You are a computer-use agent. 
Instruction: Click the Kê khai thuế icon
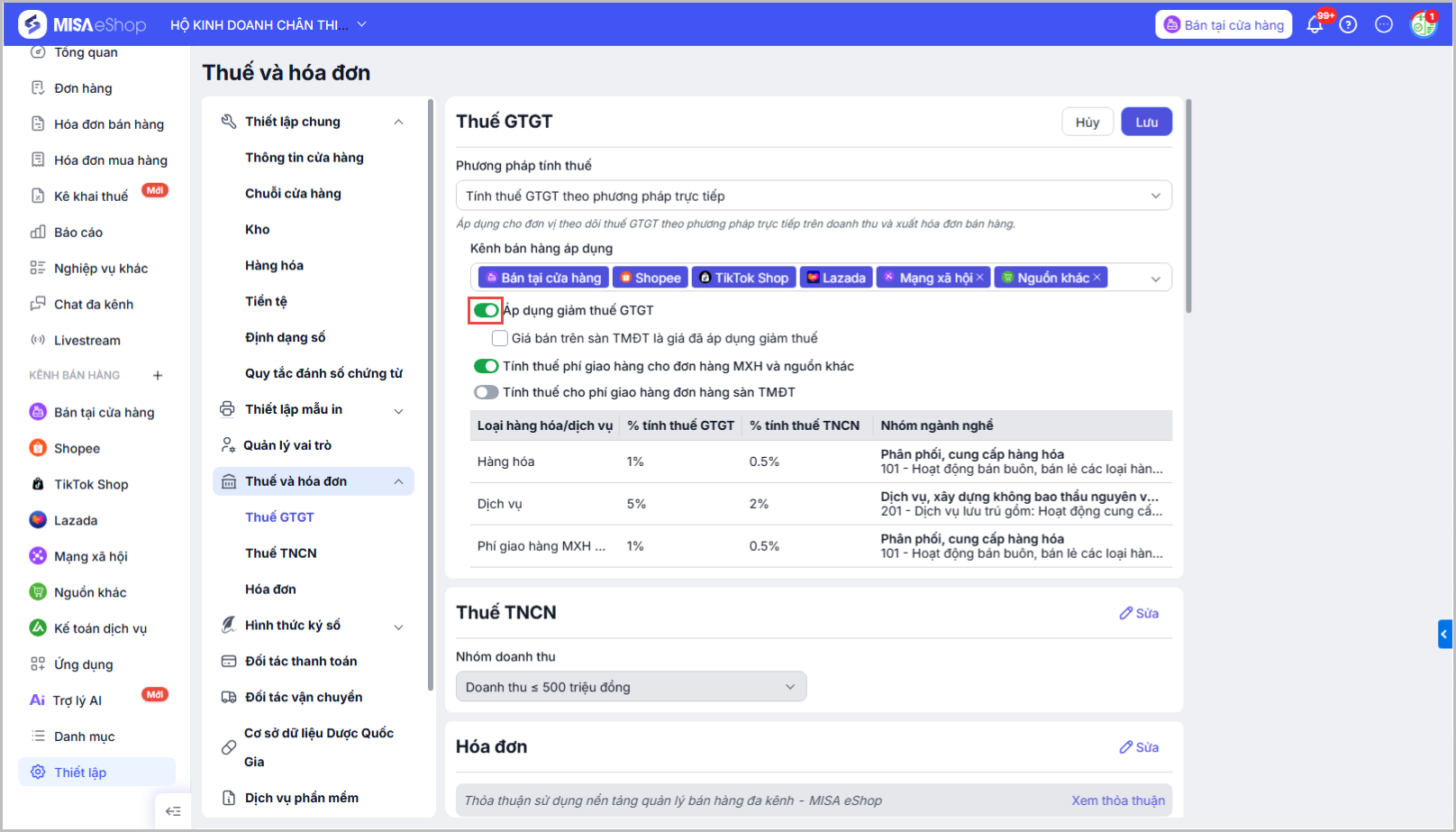pos(38,196)
